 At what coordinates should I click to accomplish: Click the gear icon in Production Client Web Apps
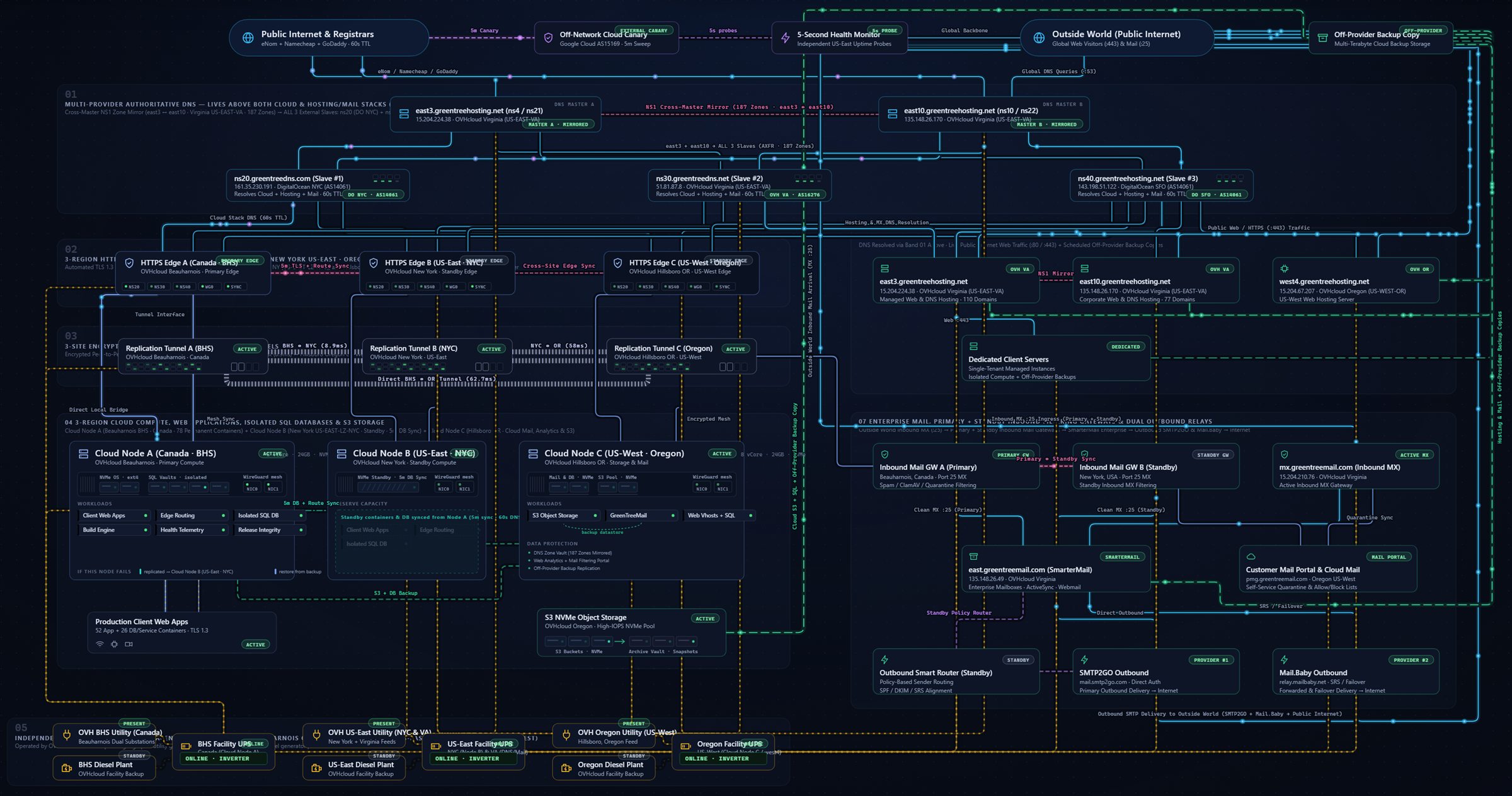pyautogui.click(x=114, y=644)
